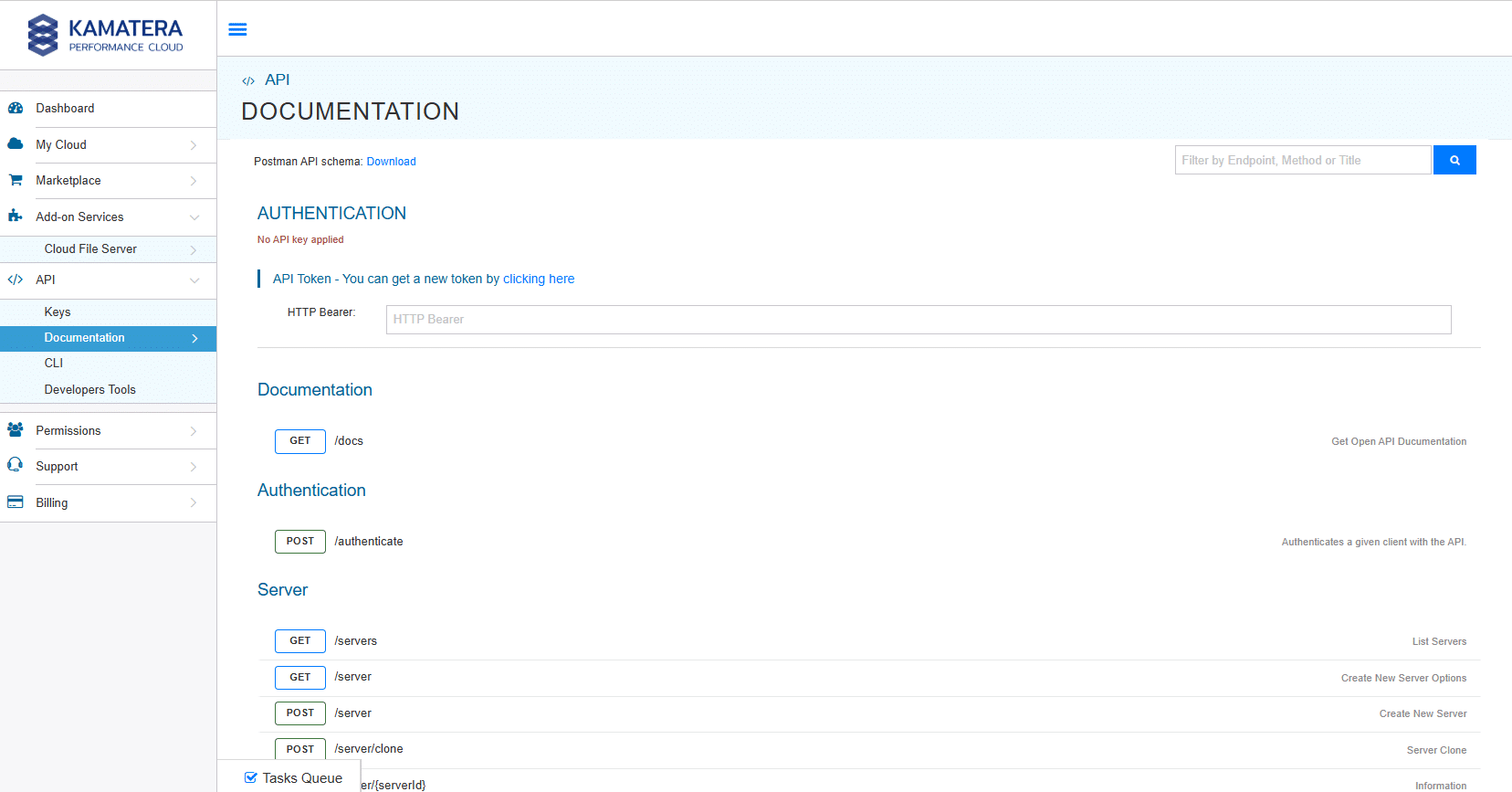Click the Permissions users icon

(x=16, y=430)
